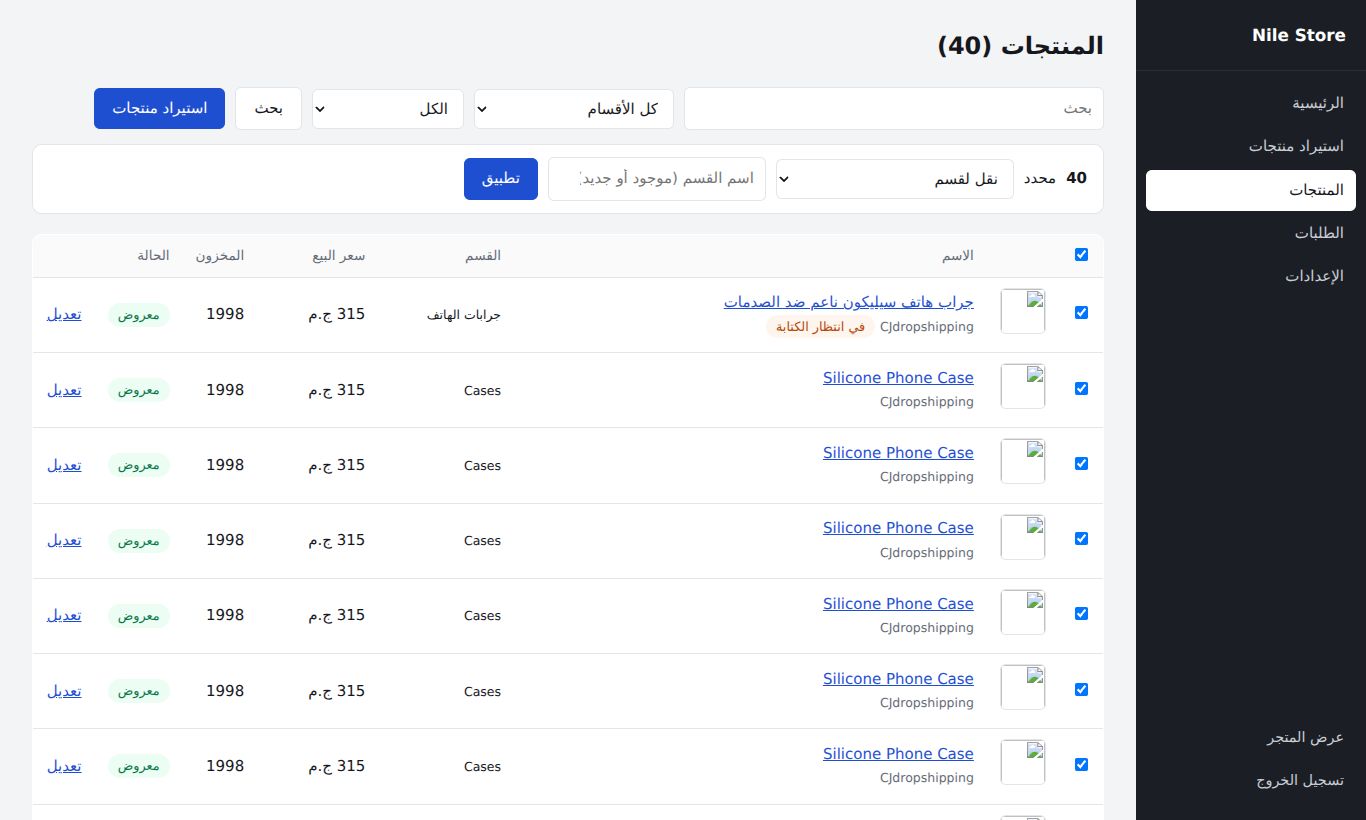Click the سعر البيع column header

coord(339,256)
